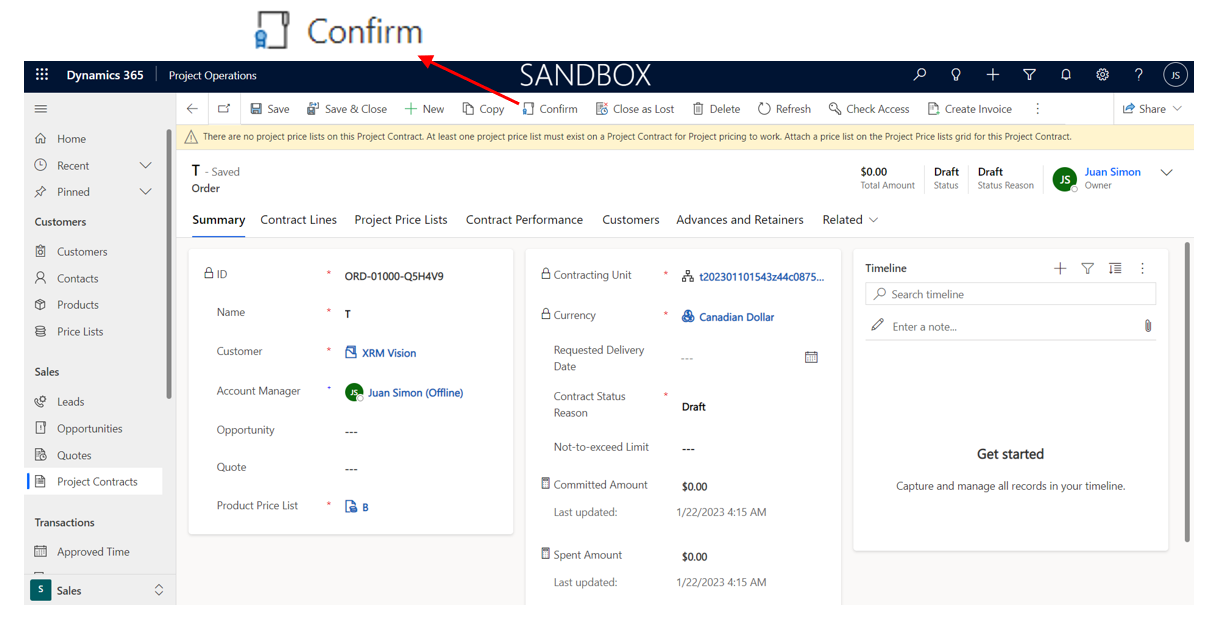1217x622 pixels.
Task: Collapse the site map hamburger menu
Action: coord(41,109)
